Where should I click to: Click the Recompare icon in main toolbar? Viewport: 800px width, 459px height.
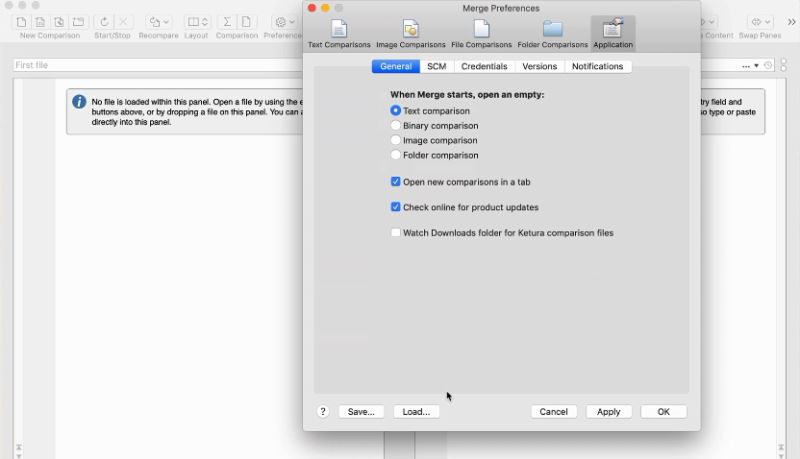(x=155, y=22)
